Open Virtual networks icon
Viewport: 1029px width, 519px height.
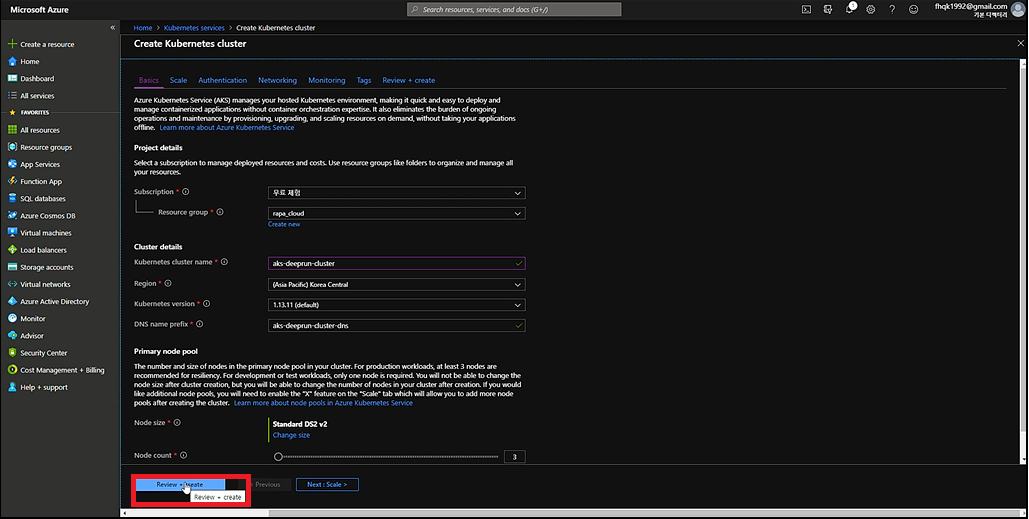pyautogui.click(x=12, y=284)
